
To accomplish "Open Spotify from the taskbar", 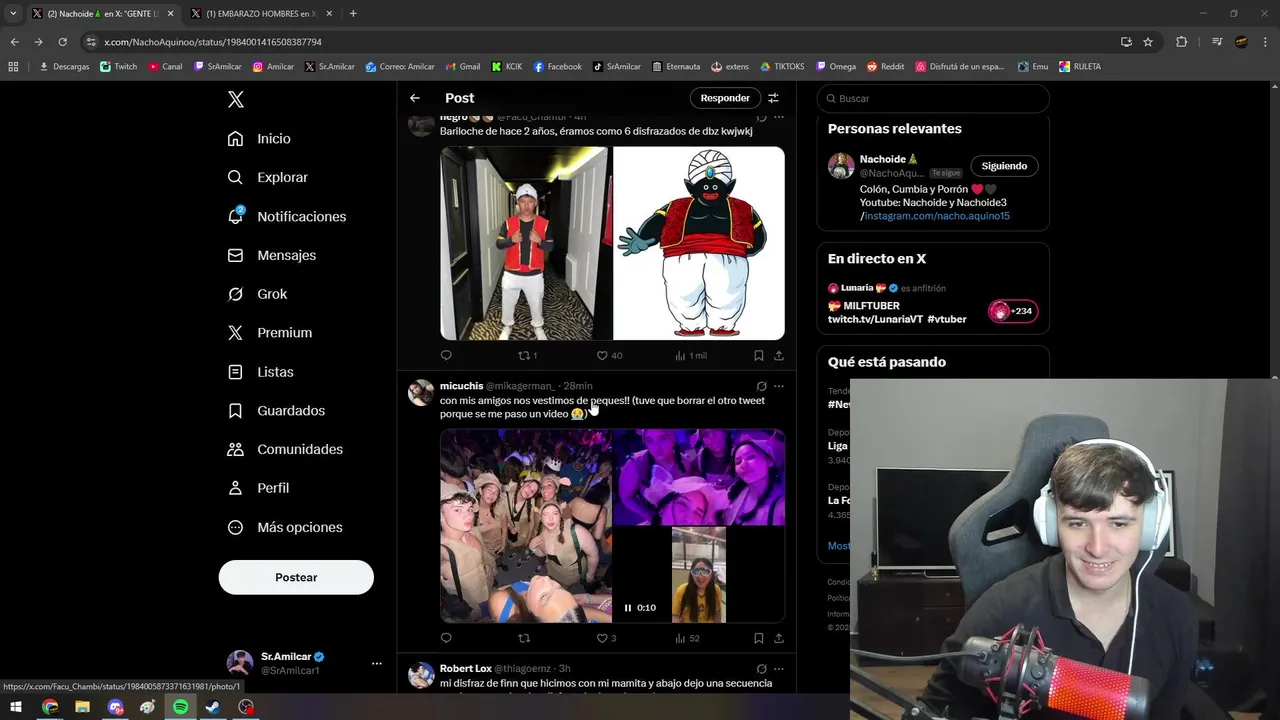I will [180, 707].
